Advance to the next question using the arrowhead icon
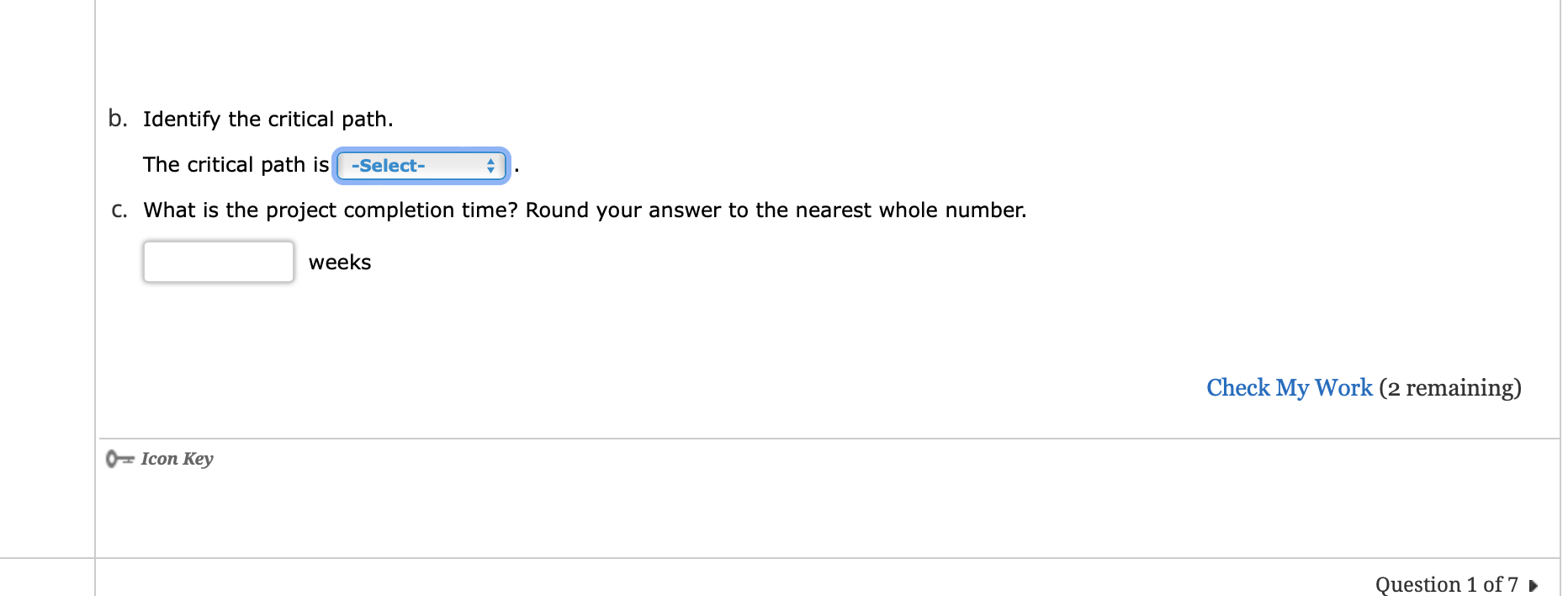The image size is (1568, 596). [1532, 585]
